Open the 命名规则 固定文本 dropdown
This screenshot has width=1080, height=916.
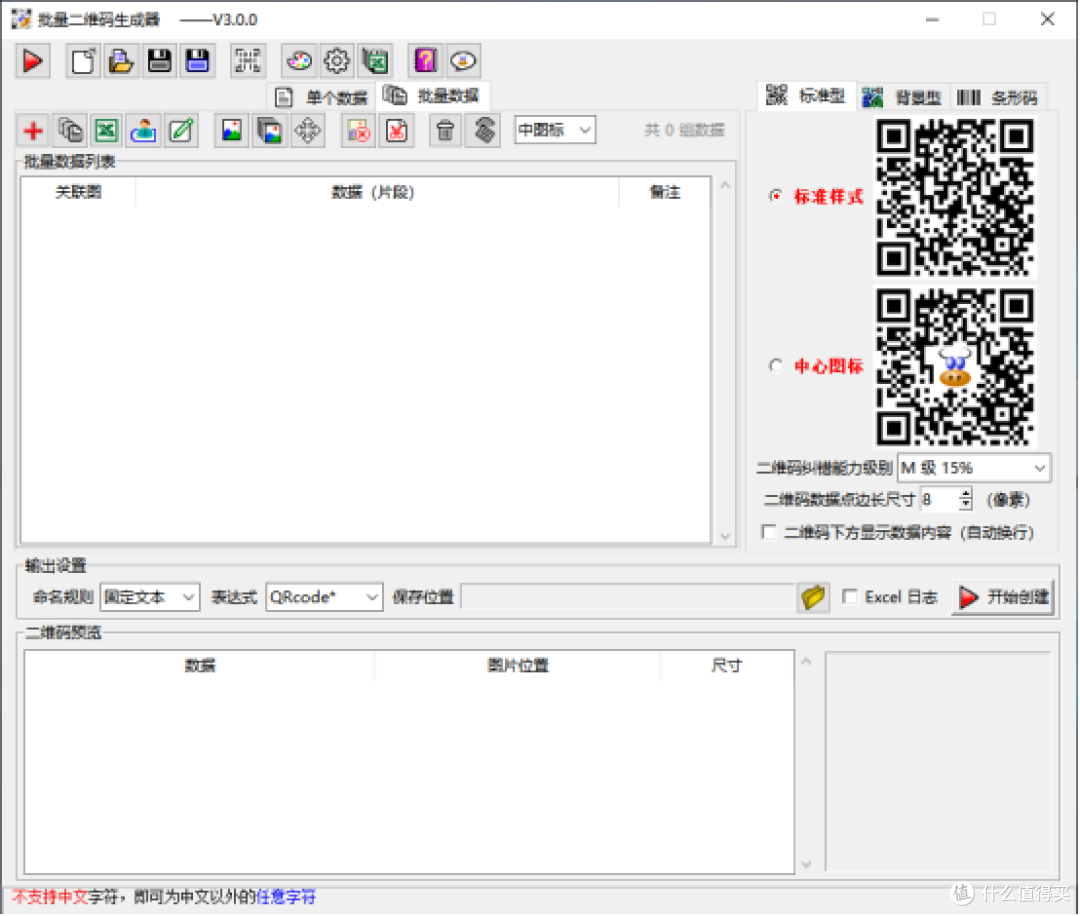pyautogui.click(x=150, y=597)
